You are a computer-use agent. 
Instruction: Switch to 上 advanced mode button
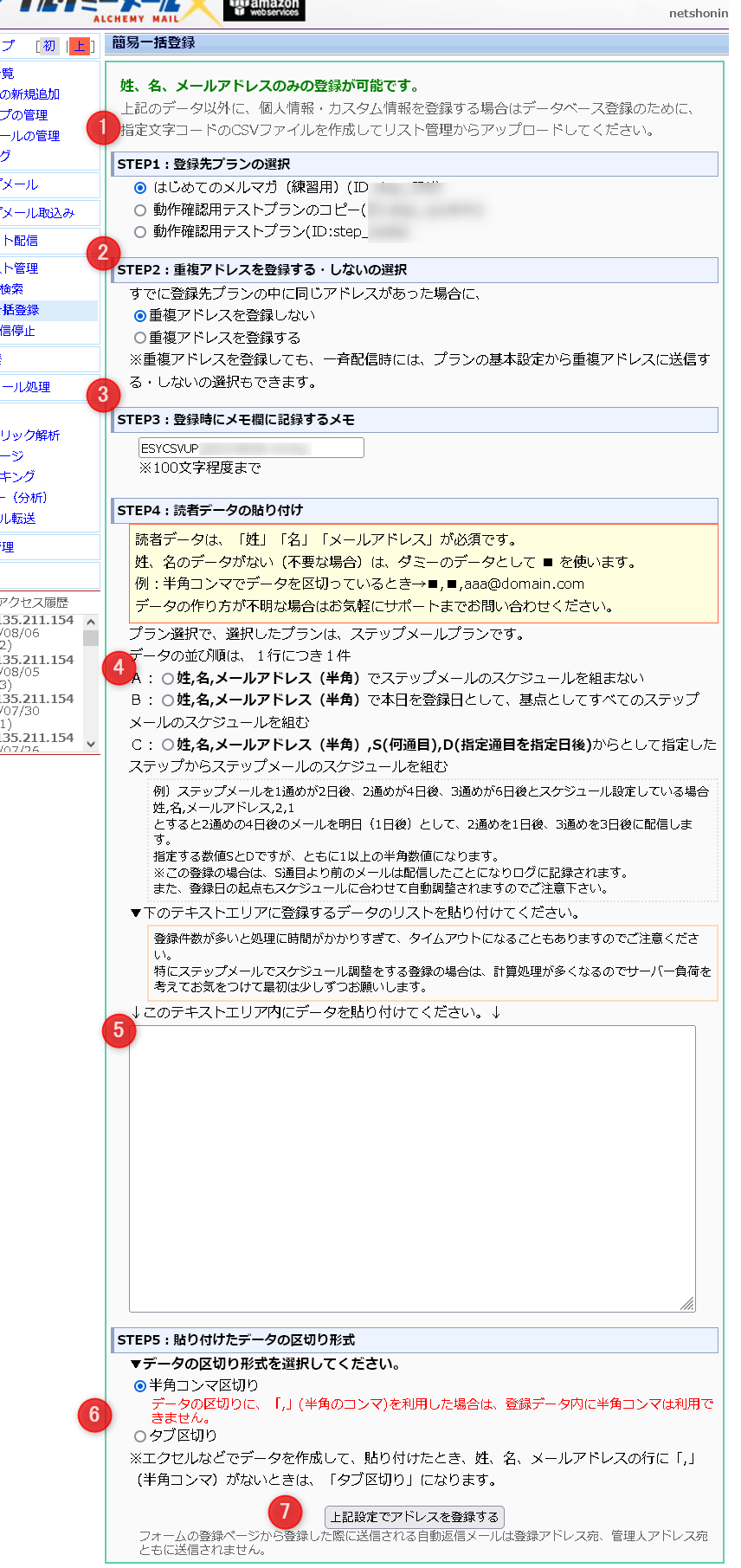point(80,46)
